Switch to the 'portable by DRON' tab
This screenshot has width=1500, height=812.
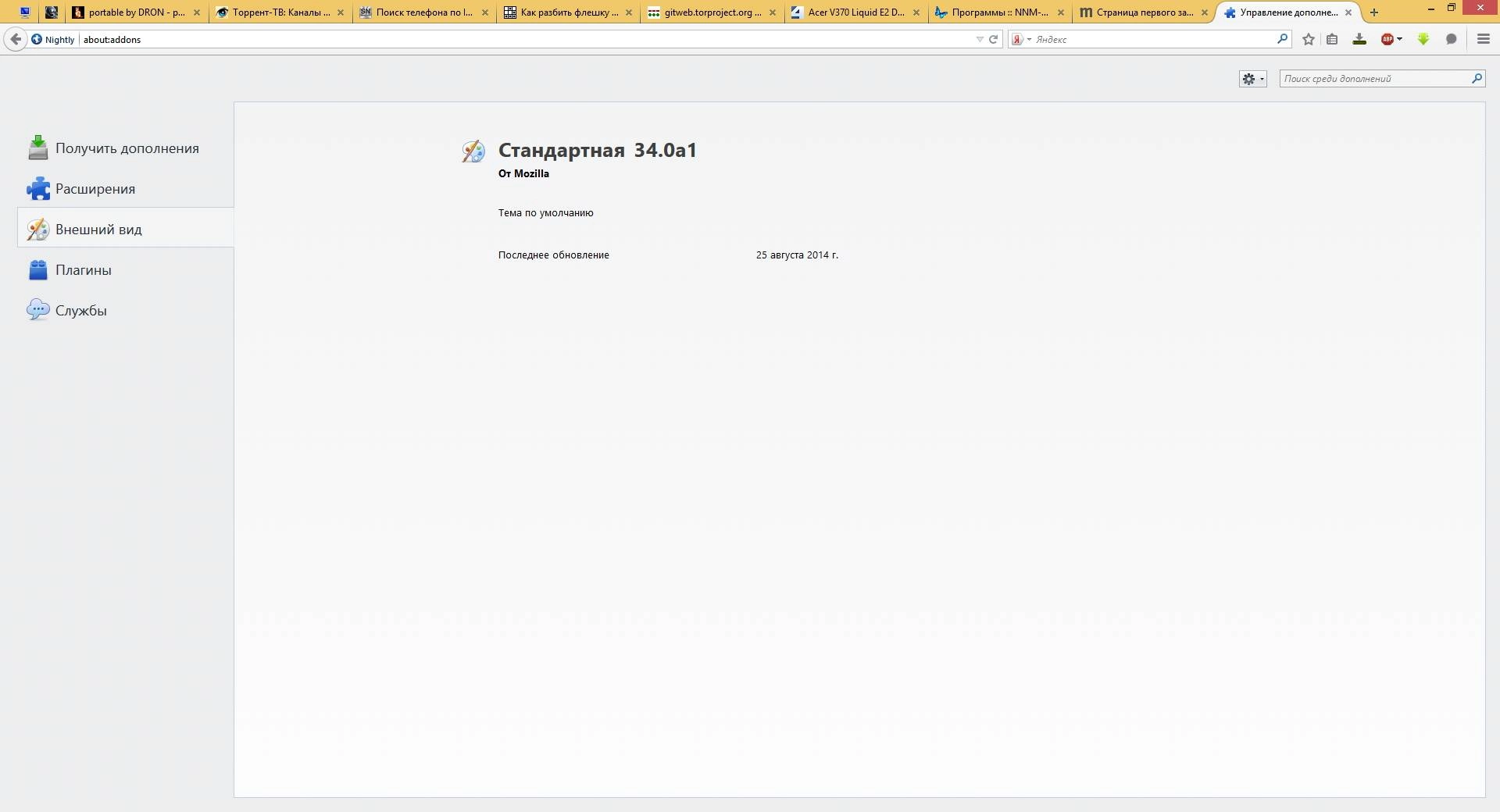pyautogui.click(x=135, y=12)
